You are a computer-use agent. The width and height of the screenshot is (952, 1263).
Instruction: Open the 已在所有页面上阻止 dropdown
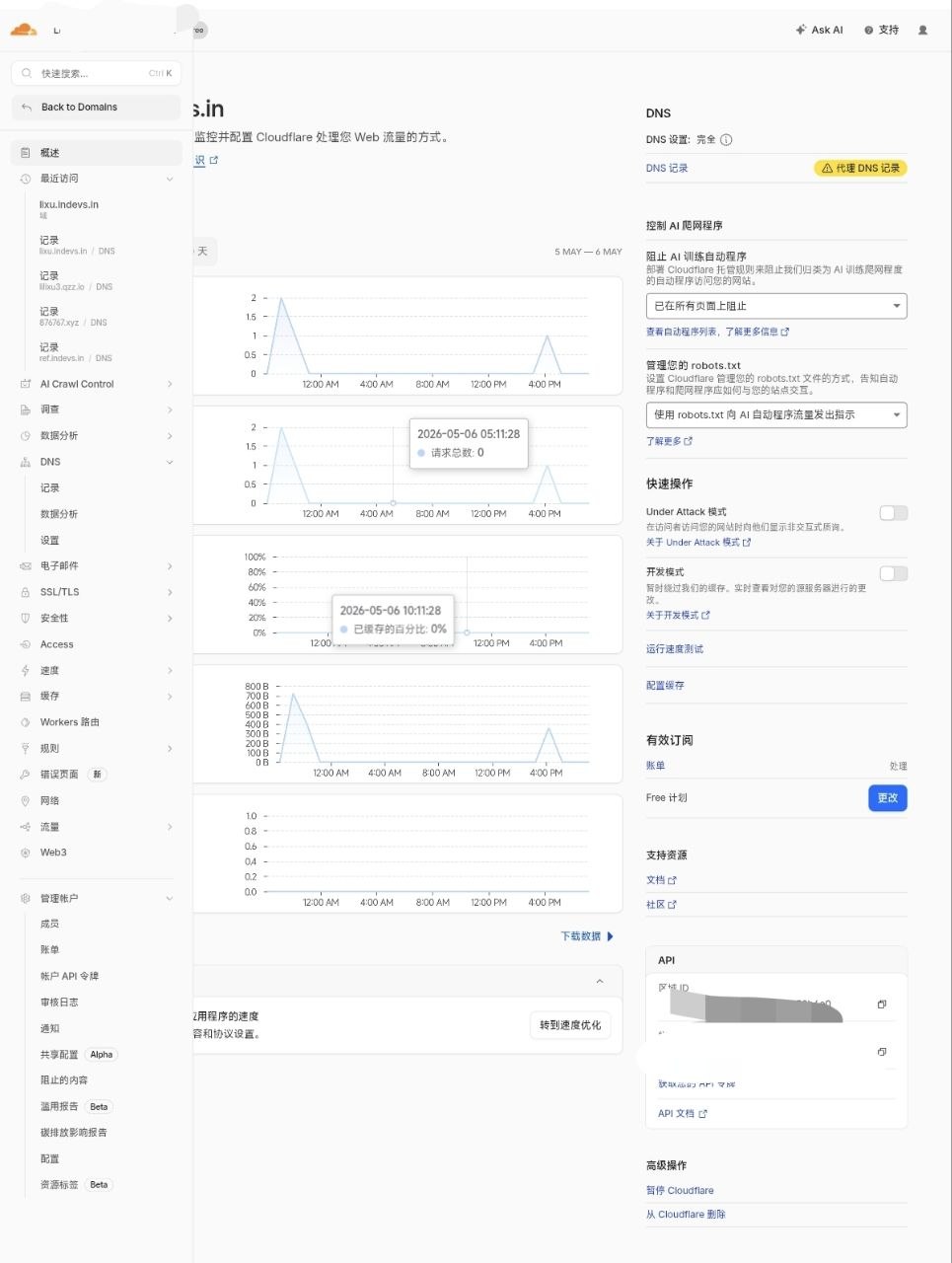pyautogui.click(x=775, y=306)
